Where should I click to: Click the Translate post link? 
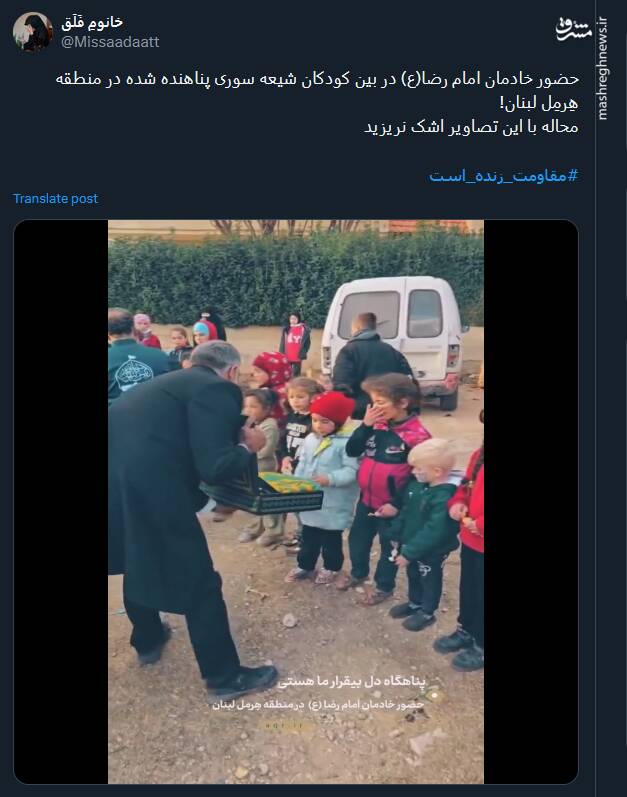(x=55, y=198)
